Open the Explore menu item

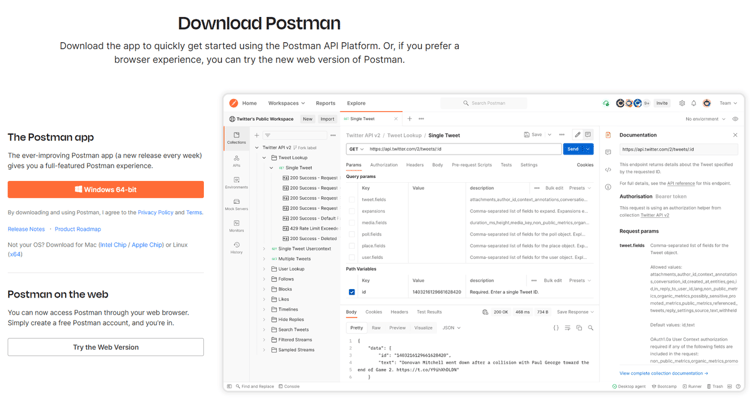(356, 103)
